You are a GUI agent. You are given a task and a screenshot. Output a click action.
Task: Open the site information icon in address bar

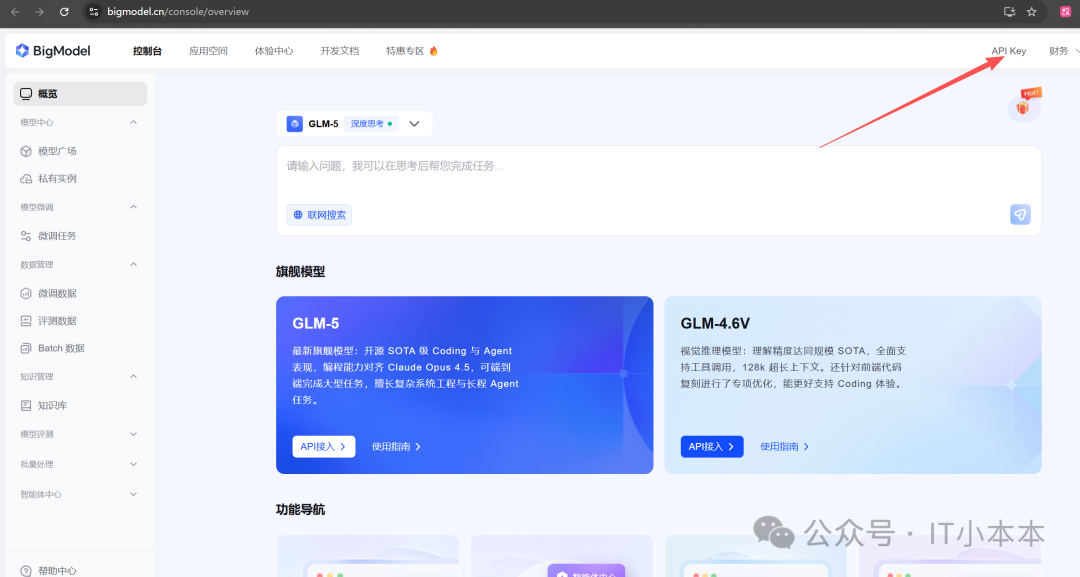[94, 12]
